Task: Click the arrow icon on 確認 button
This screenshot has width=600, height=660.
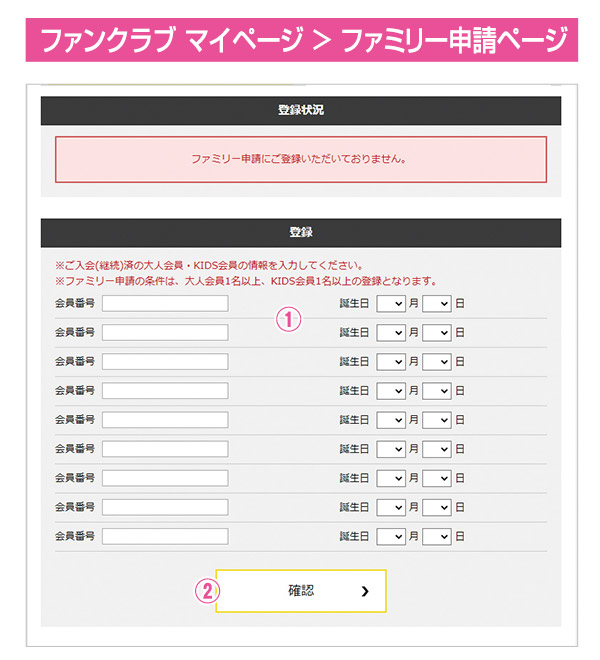Action: coord(365,592)
